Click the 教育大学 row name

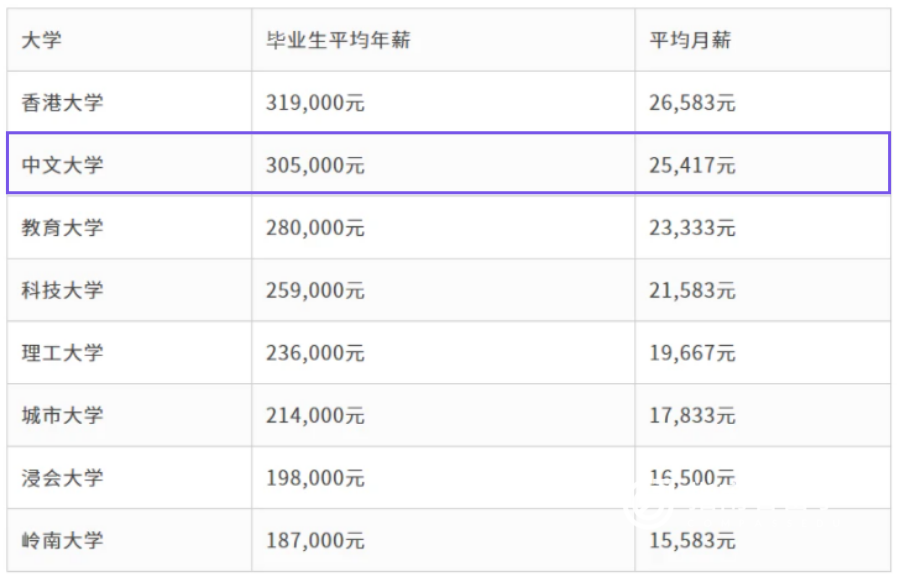click(62, 228)
